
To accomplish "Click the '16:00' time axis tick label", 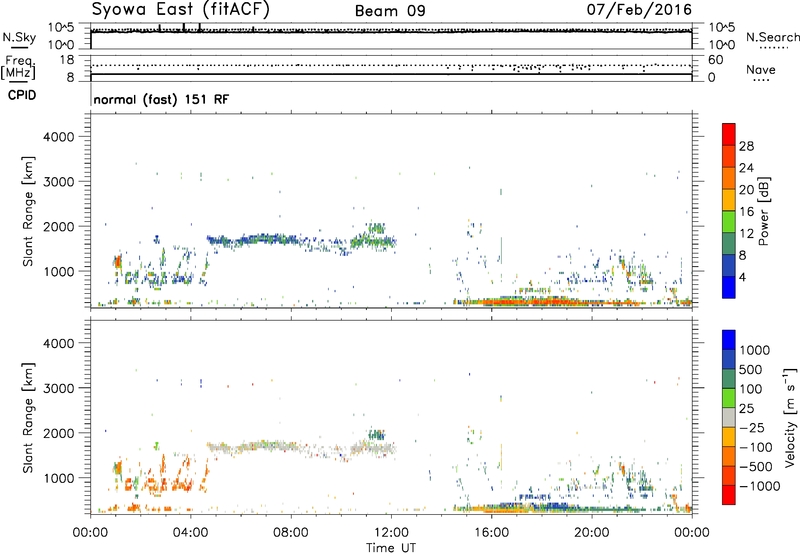I will click(491, 533).
